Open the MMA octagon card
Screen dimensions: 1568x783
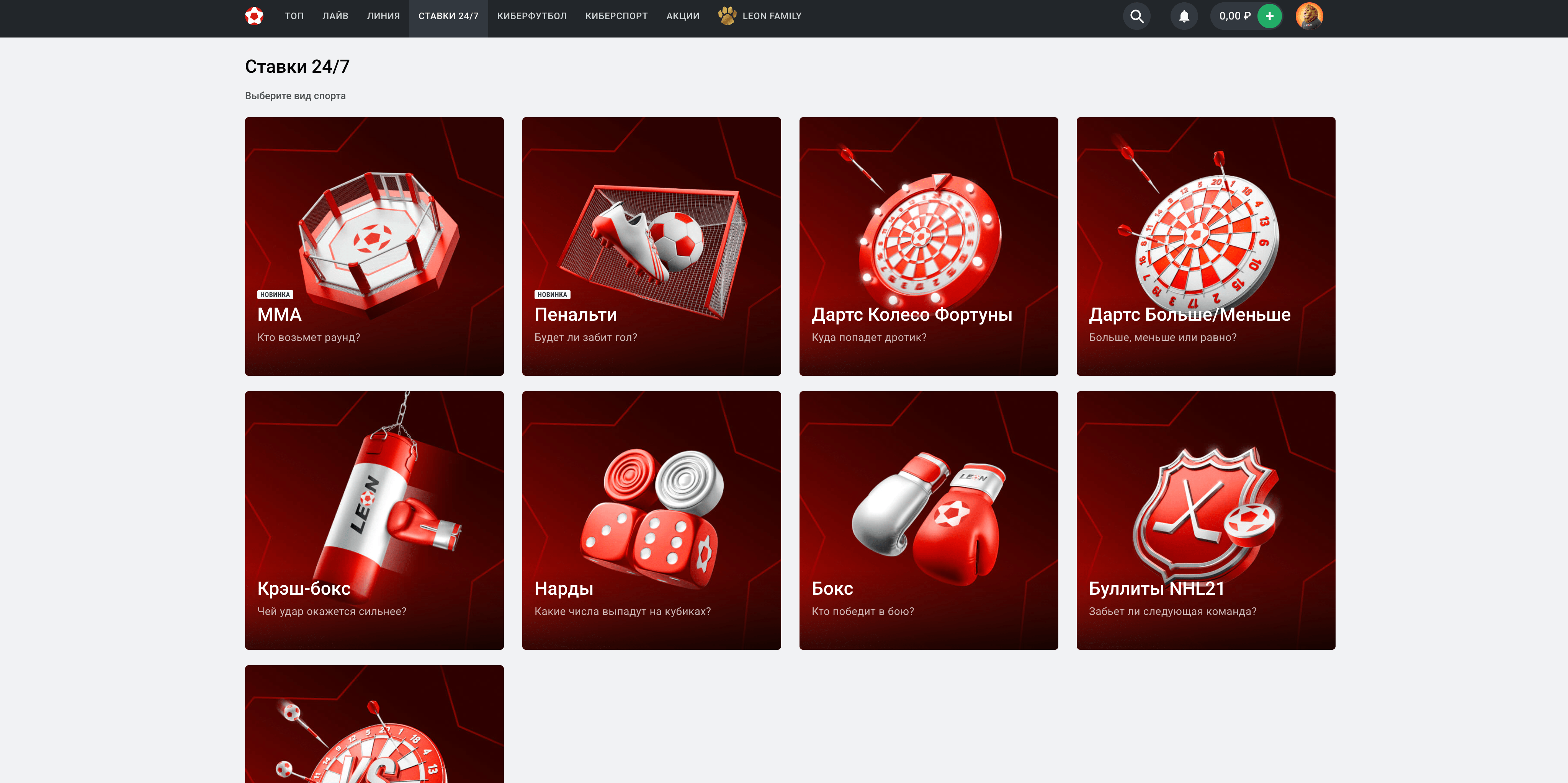point(374,246)
